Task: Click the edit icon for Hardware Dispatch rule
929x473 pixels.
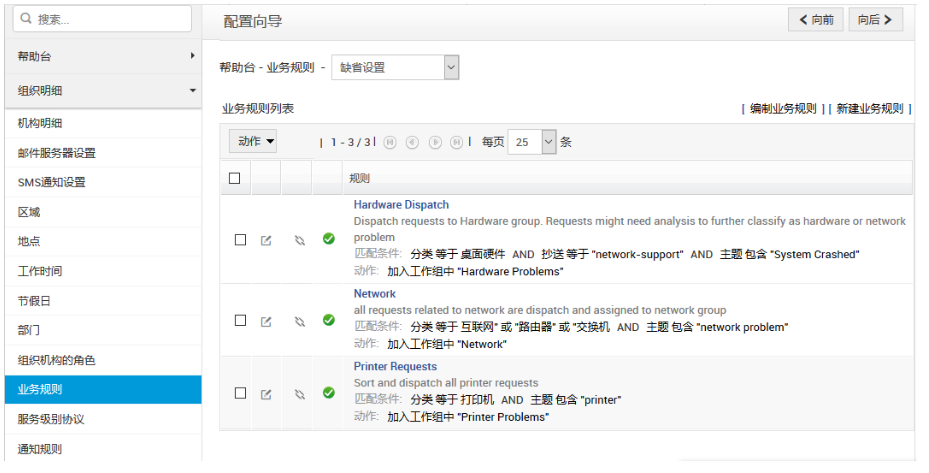Action: [x=266, y=240]
